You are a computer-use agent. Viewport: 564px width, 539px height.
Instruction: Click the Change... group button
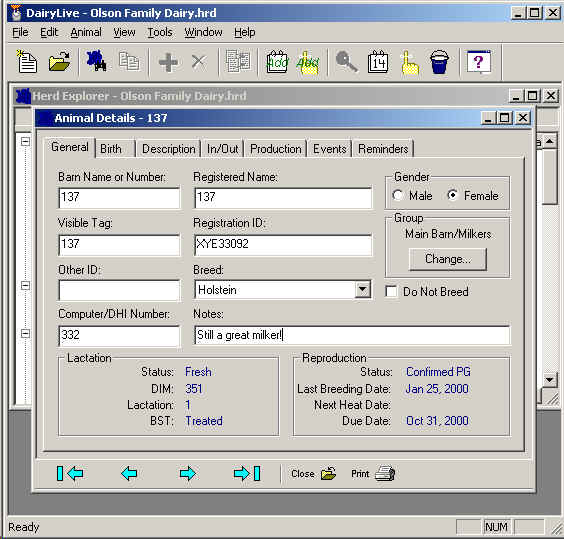tap(448, 259)
